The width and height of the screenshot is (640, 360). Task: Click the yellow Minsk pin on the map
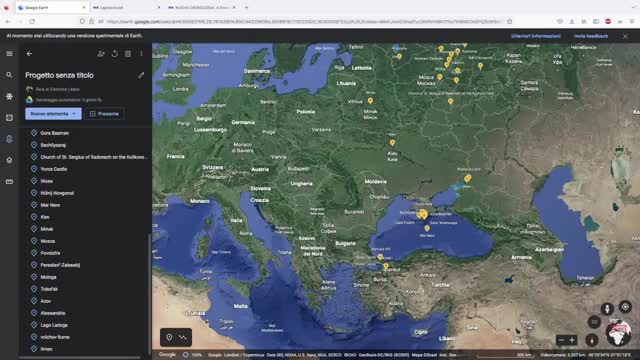[x=370, y=100]
